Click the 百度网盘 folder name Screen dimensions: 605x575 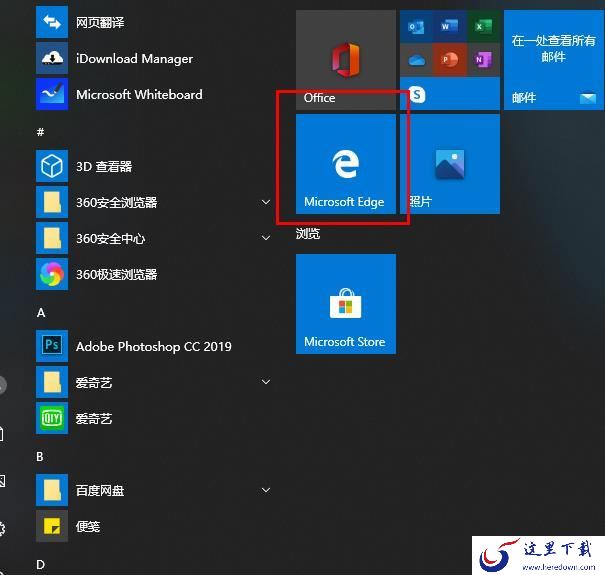coord(100,490)
